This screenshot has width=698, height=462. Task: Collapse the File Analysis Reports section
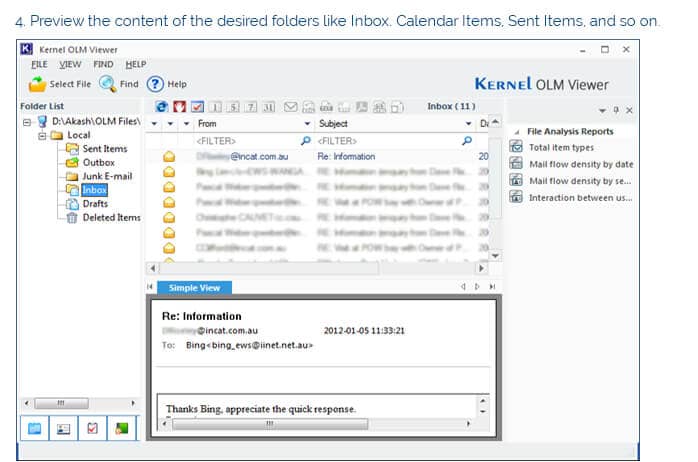(x=517, y=132)
